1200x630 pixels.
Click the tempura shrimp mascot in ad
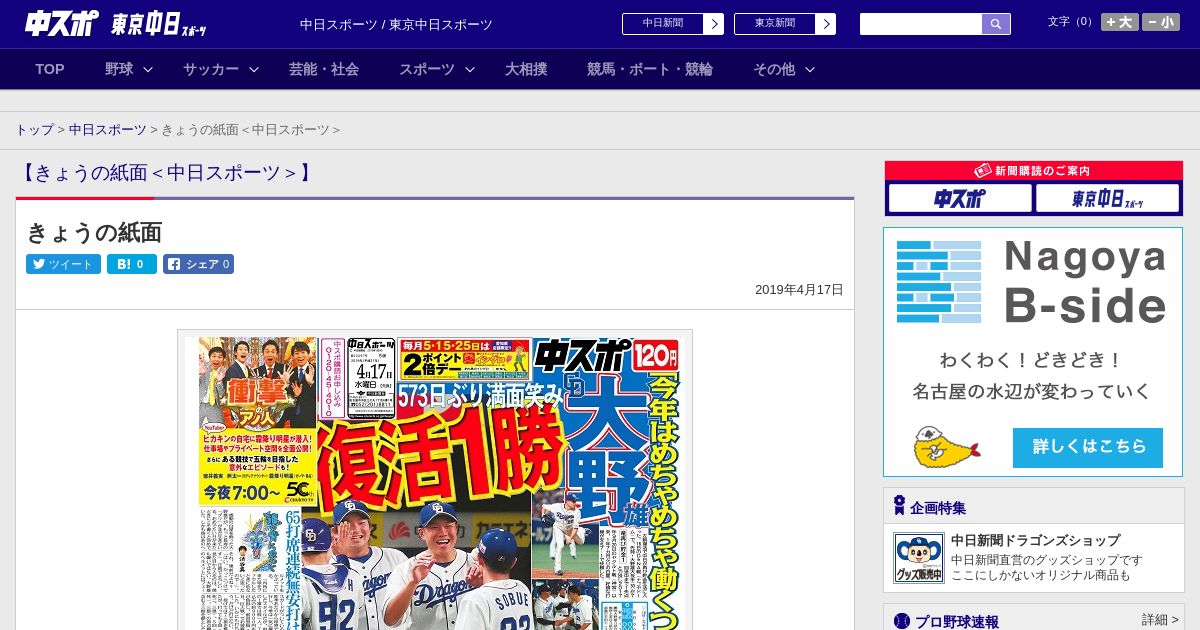point(946,448)
